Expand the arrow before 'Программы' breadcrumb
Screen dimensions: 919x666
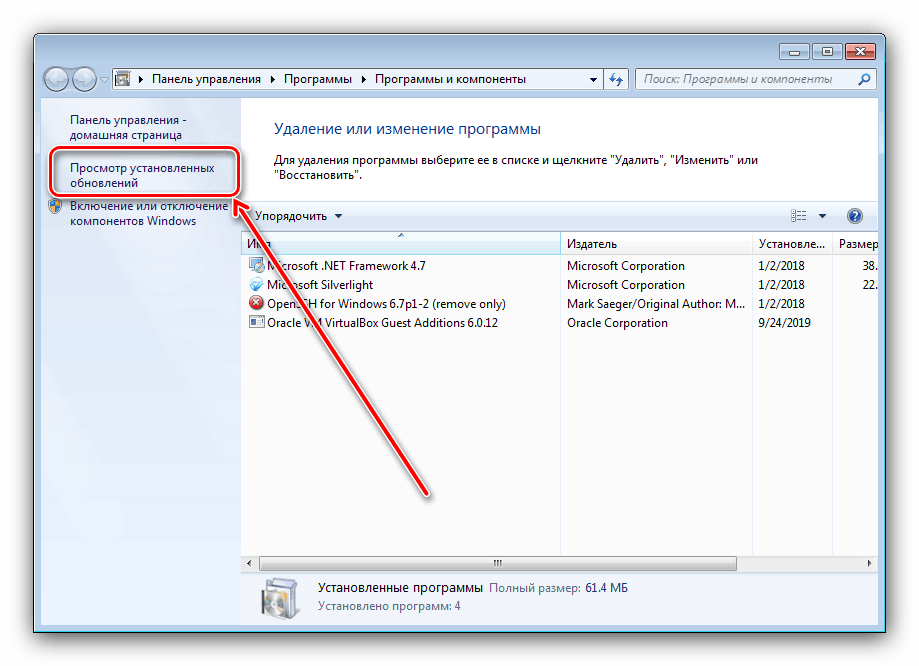(273, 79)
